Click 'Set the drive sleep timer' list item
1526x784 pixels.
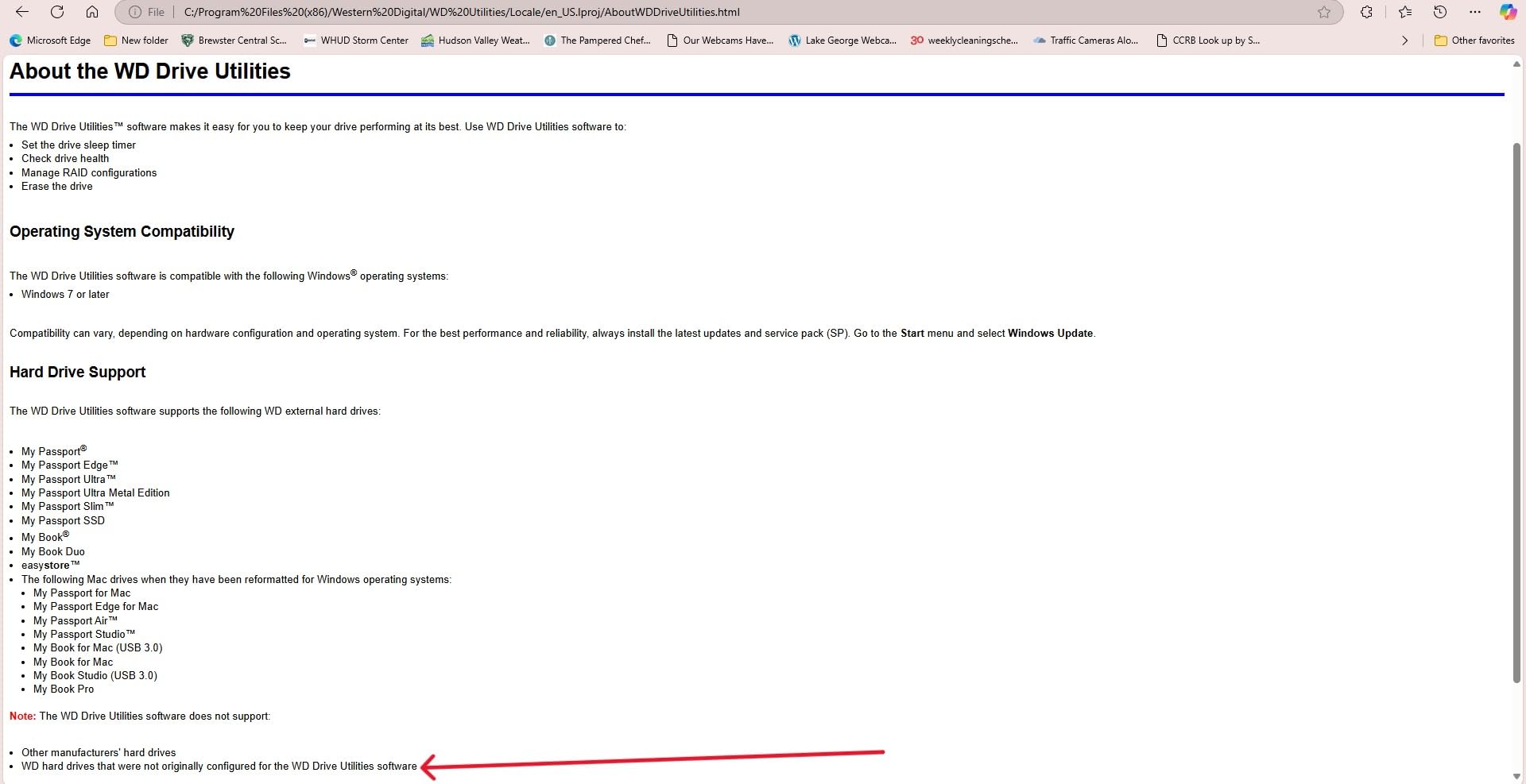tap(79, 145)
